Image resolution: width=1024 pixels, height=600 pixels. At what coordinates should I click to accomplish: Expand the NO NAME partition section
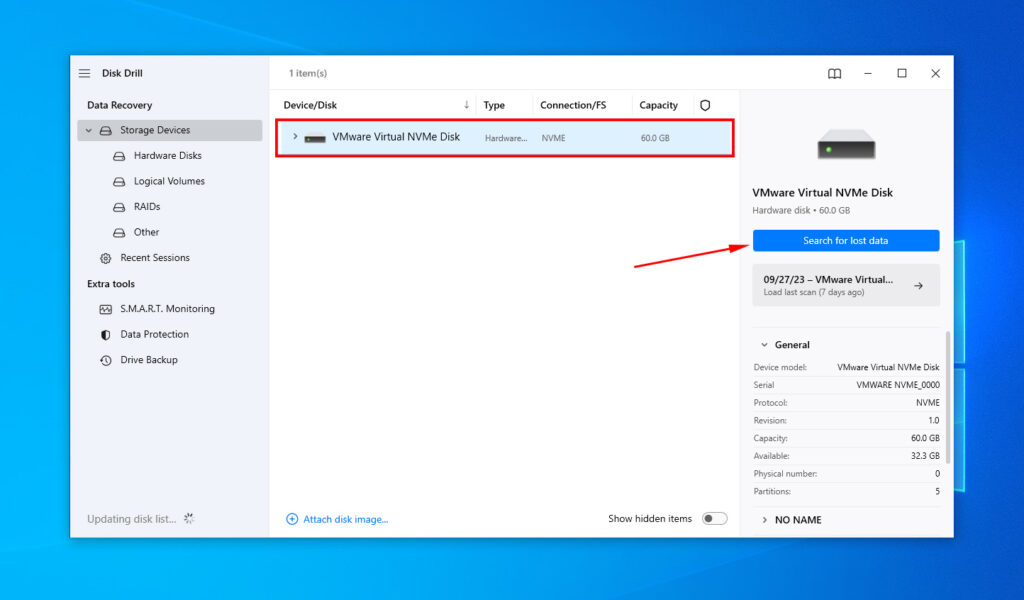(x=766, y=519)
